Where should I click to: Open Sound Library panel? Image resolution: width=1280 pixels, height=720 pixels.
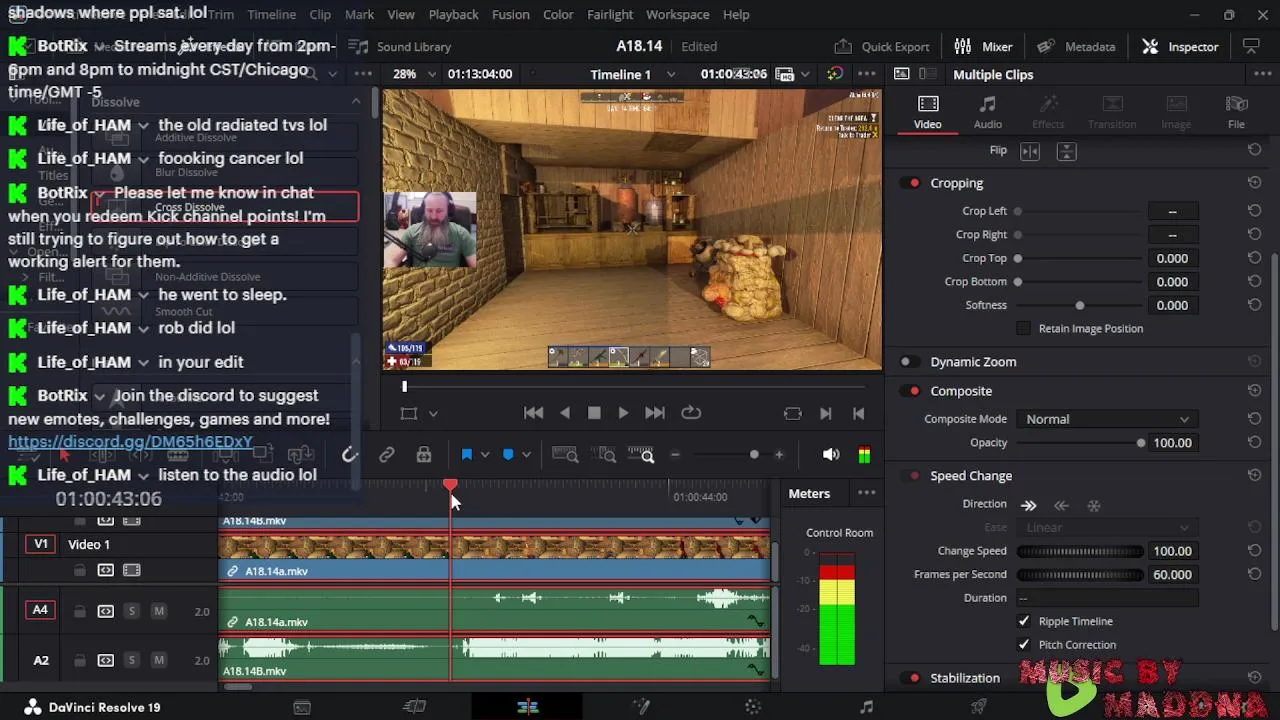tap(402, 46)
